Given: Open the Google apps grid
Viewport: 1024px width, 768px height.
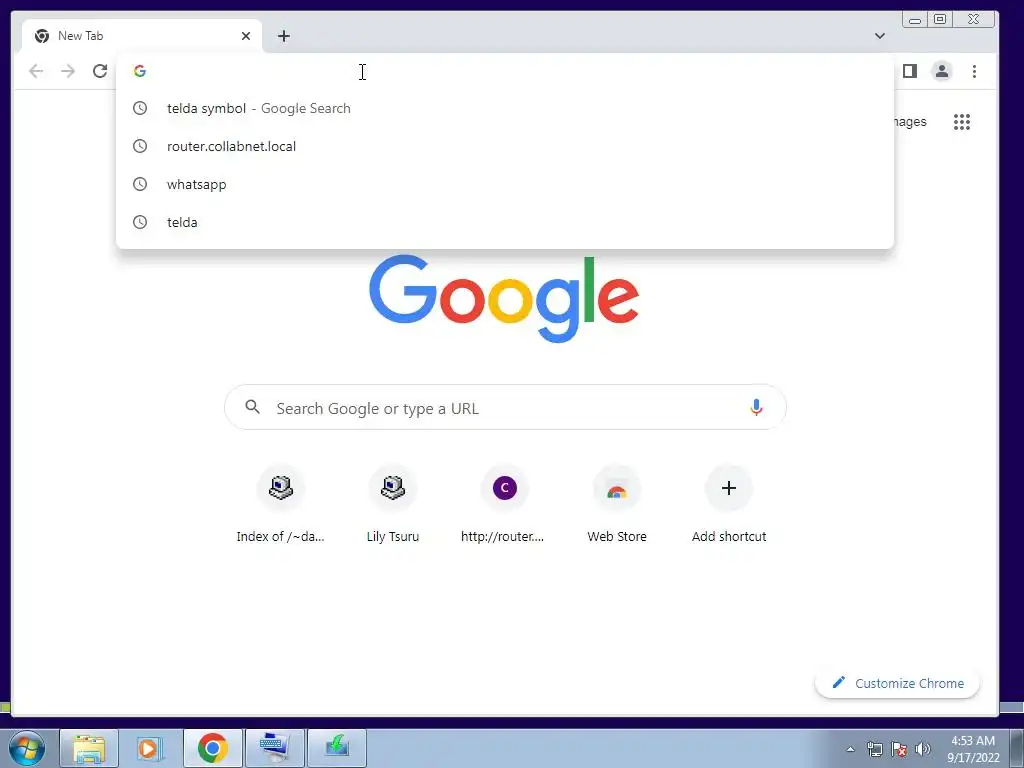Looking at the screenshot, I should click(962, 121).
